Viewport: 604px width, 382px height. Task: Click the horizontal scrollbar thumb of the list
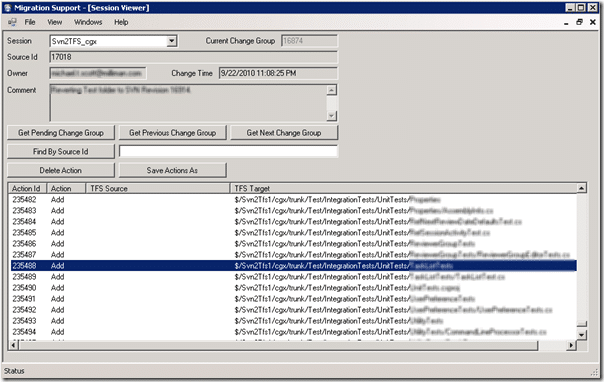278,345
